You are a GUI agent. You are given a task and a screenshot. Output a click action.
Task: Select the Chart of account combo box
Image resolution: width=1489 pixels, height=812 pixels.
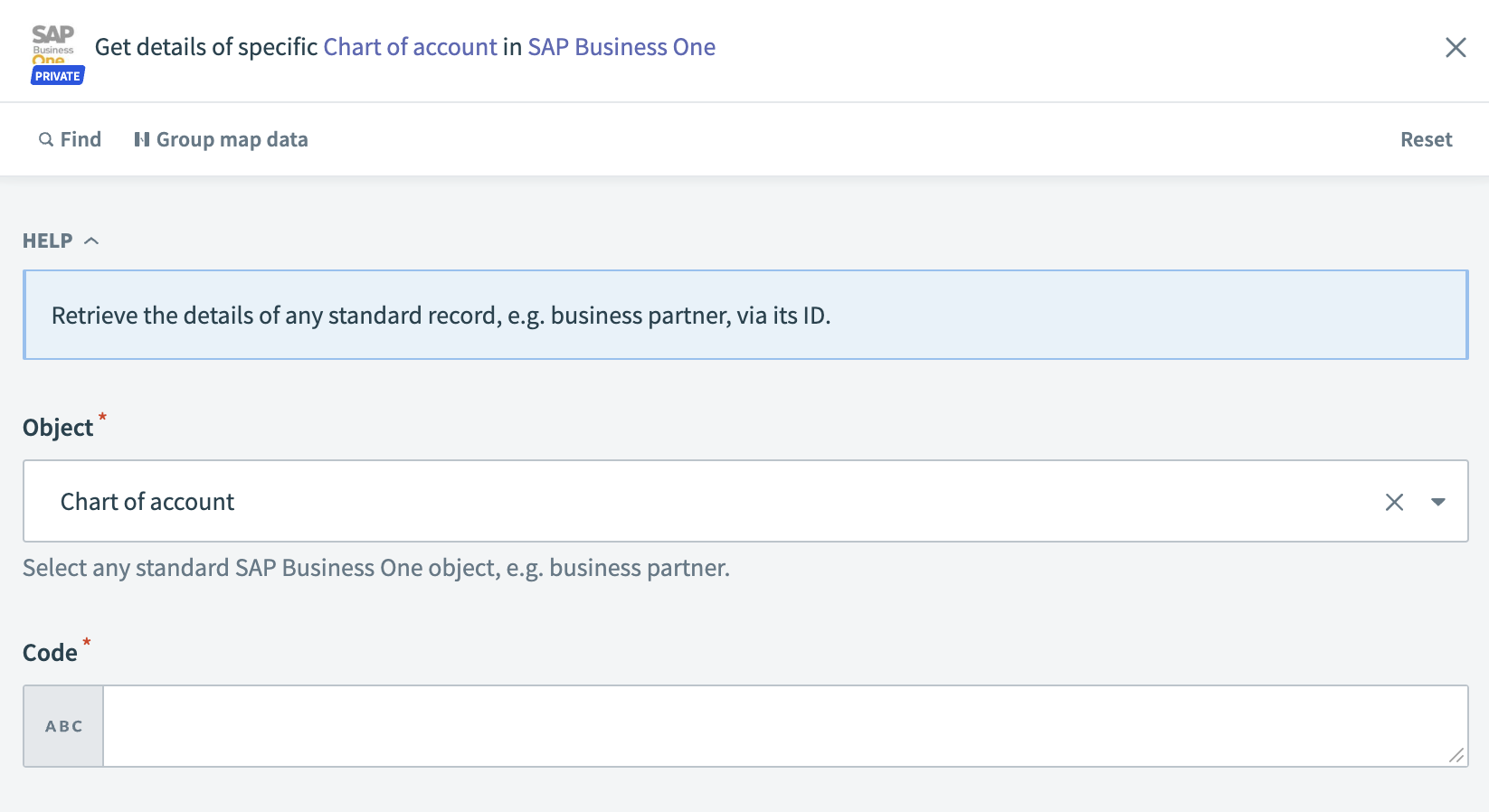[745, 501]
